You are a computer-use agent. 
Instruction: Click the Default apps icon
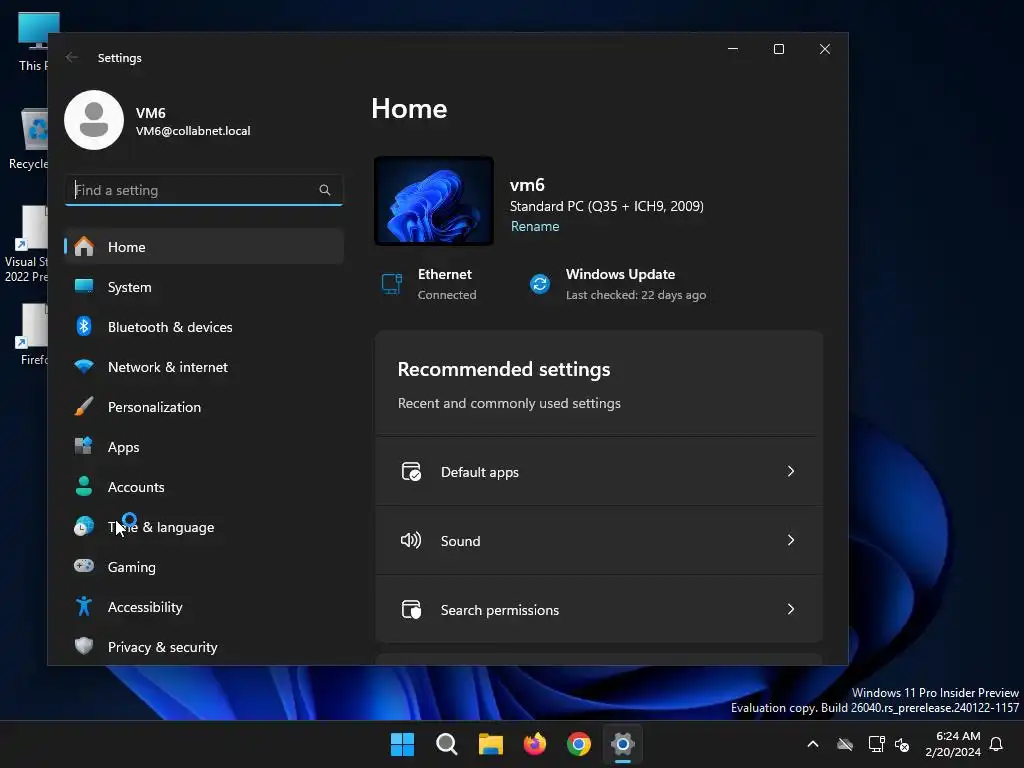pyautogui.click(x=411, y=472)
